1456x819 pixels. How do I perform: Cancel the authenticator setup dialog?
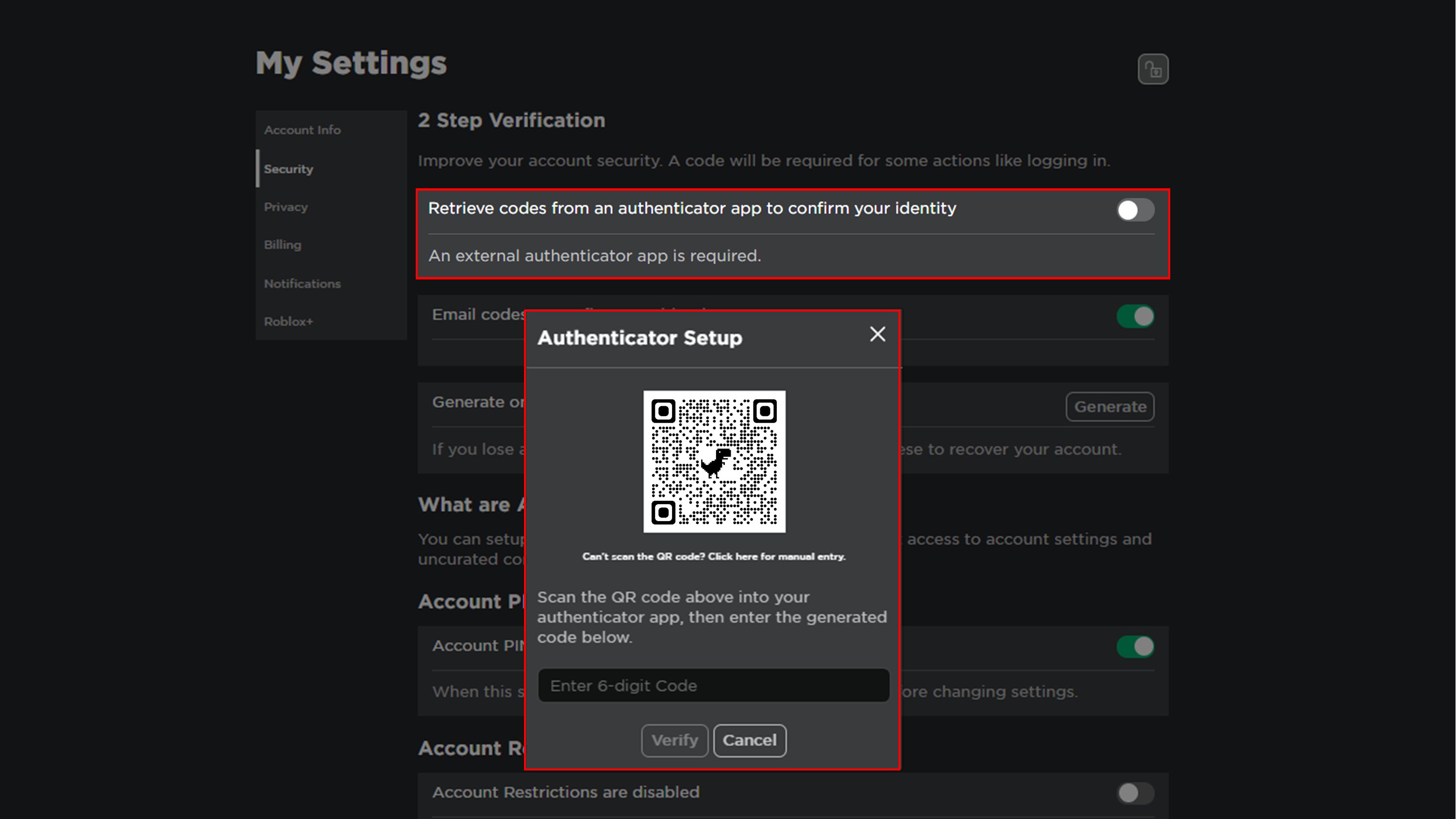pyautogui.click(x=749, y=740)
